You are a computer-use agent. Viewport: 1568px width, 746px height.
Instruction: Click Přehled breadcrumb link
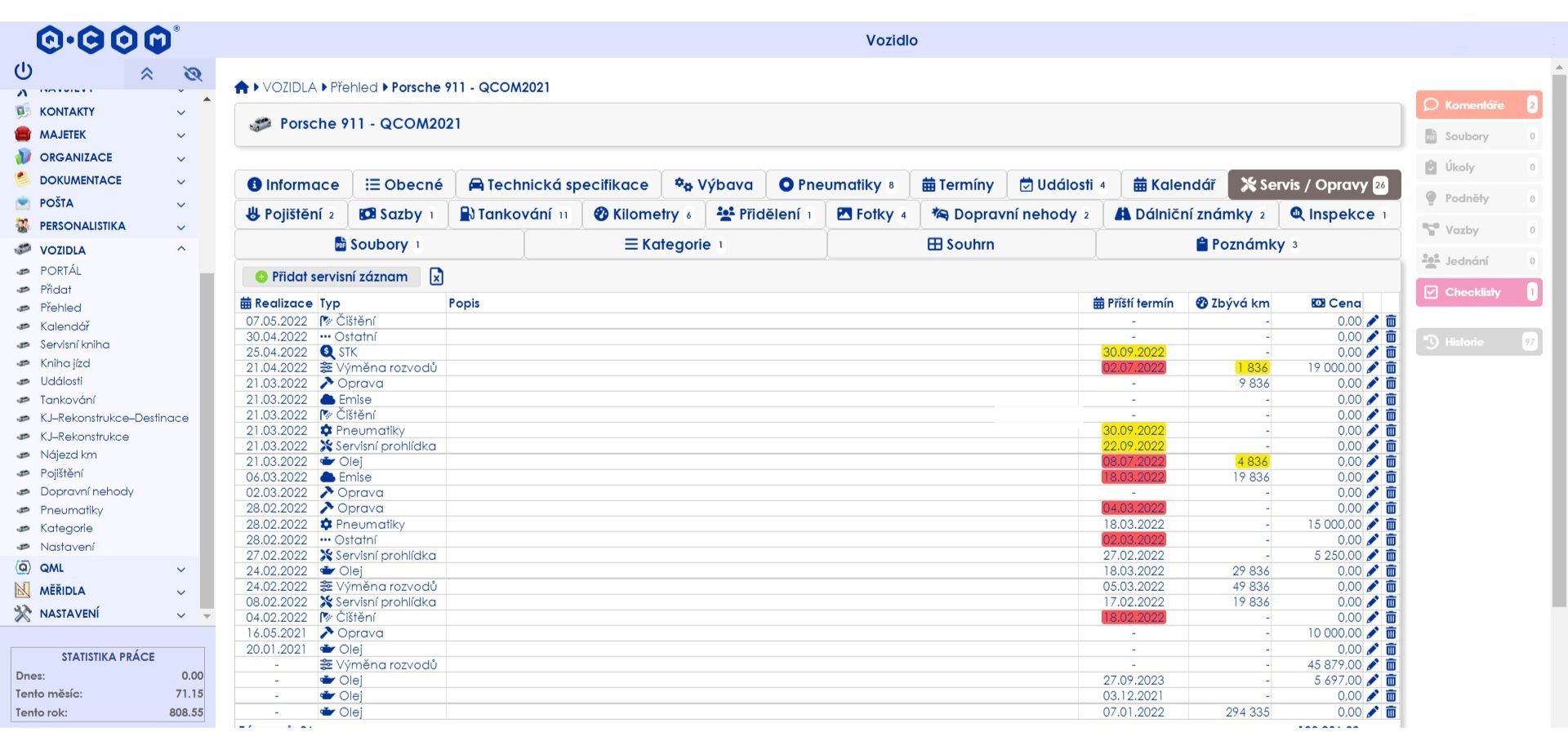coord(354,87)
